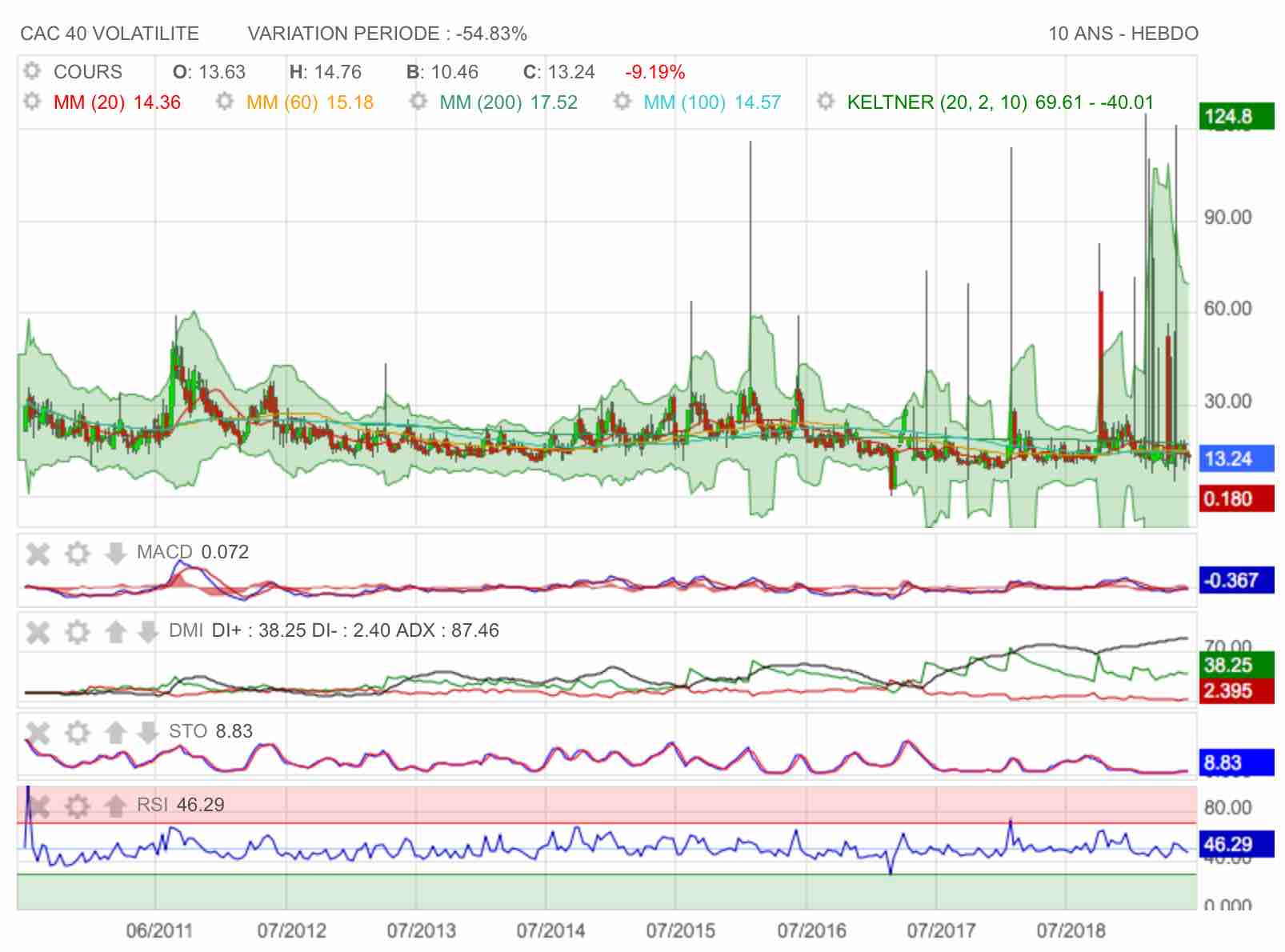Click the DMI label text

186,630
